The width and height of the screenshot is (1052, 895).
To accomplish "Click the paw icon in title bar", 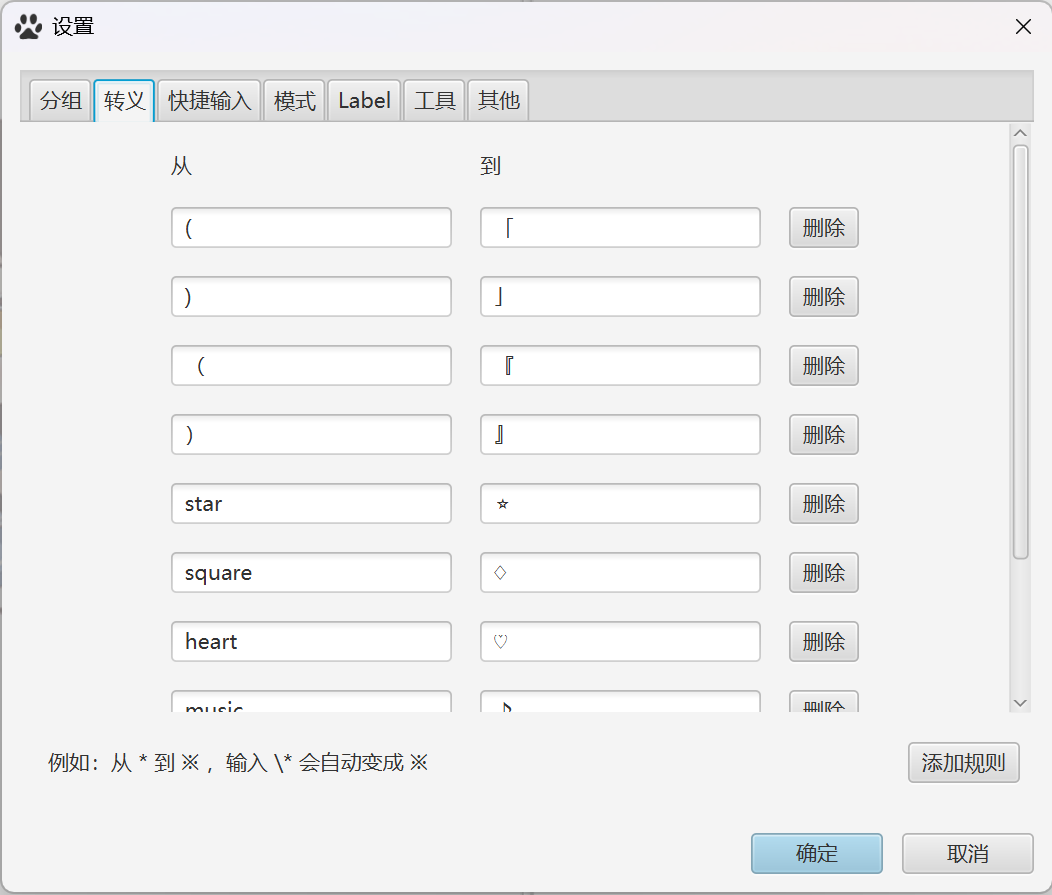I will (x=28, y=27).
